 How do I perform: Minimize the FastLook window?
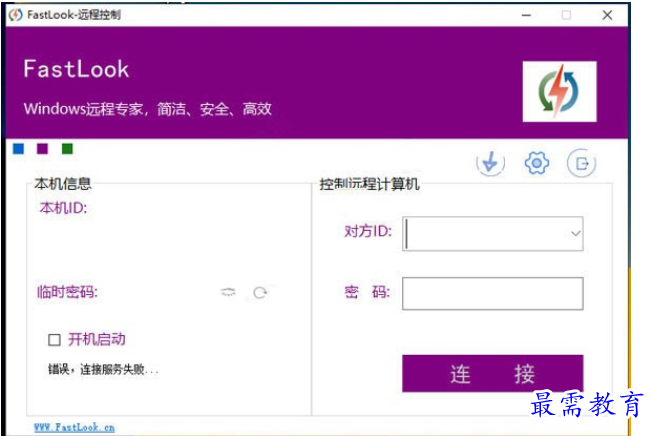(526, 15)
